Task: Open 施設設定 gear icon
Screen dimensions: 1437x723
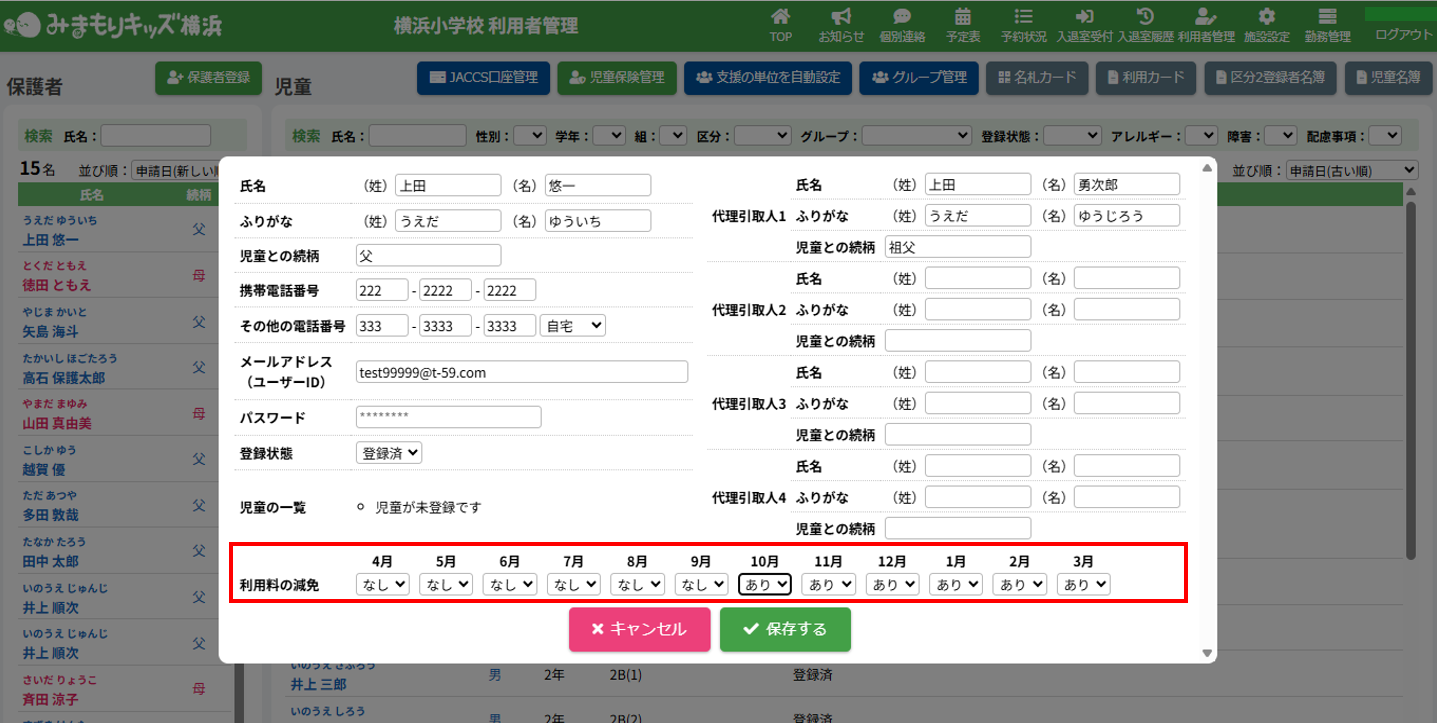Action: point(1266,17)
